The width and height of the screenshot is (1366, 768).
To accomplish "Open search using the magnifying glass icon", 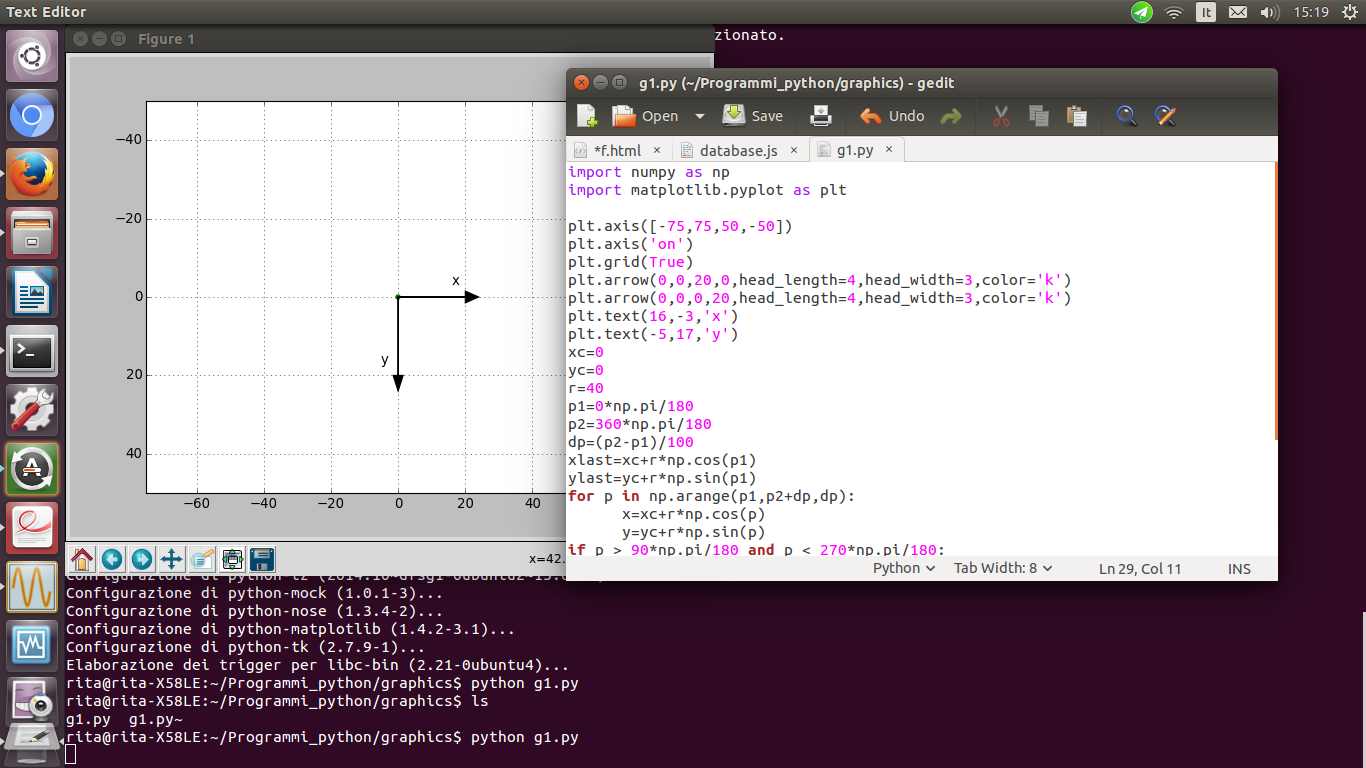I will coord(1126,116).
